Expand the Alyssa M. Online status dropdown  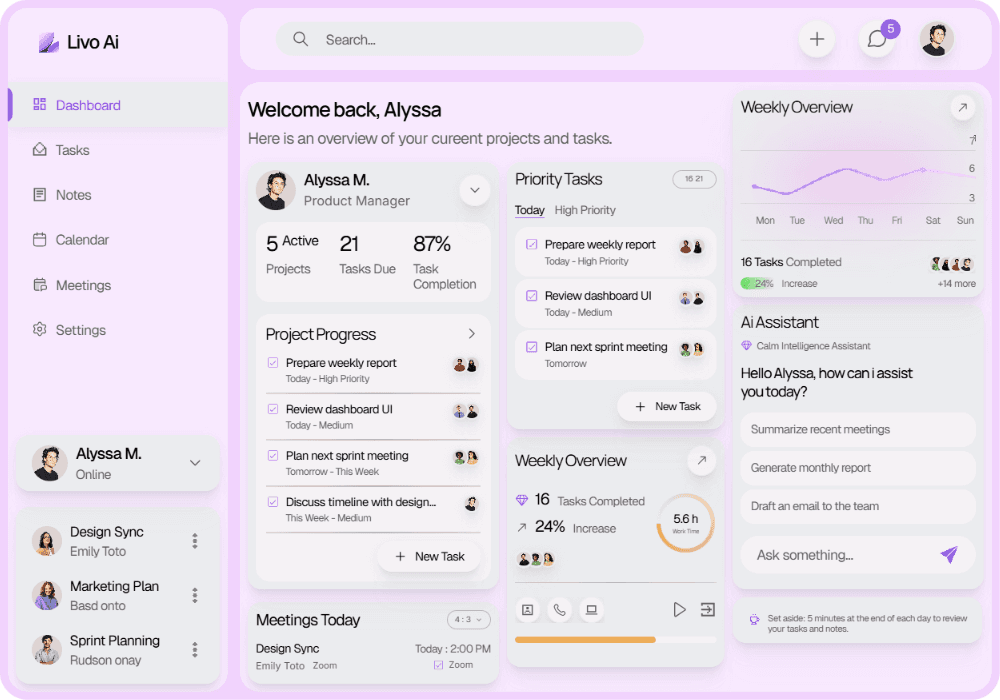point(195,463)
